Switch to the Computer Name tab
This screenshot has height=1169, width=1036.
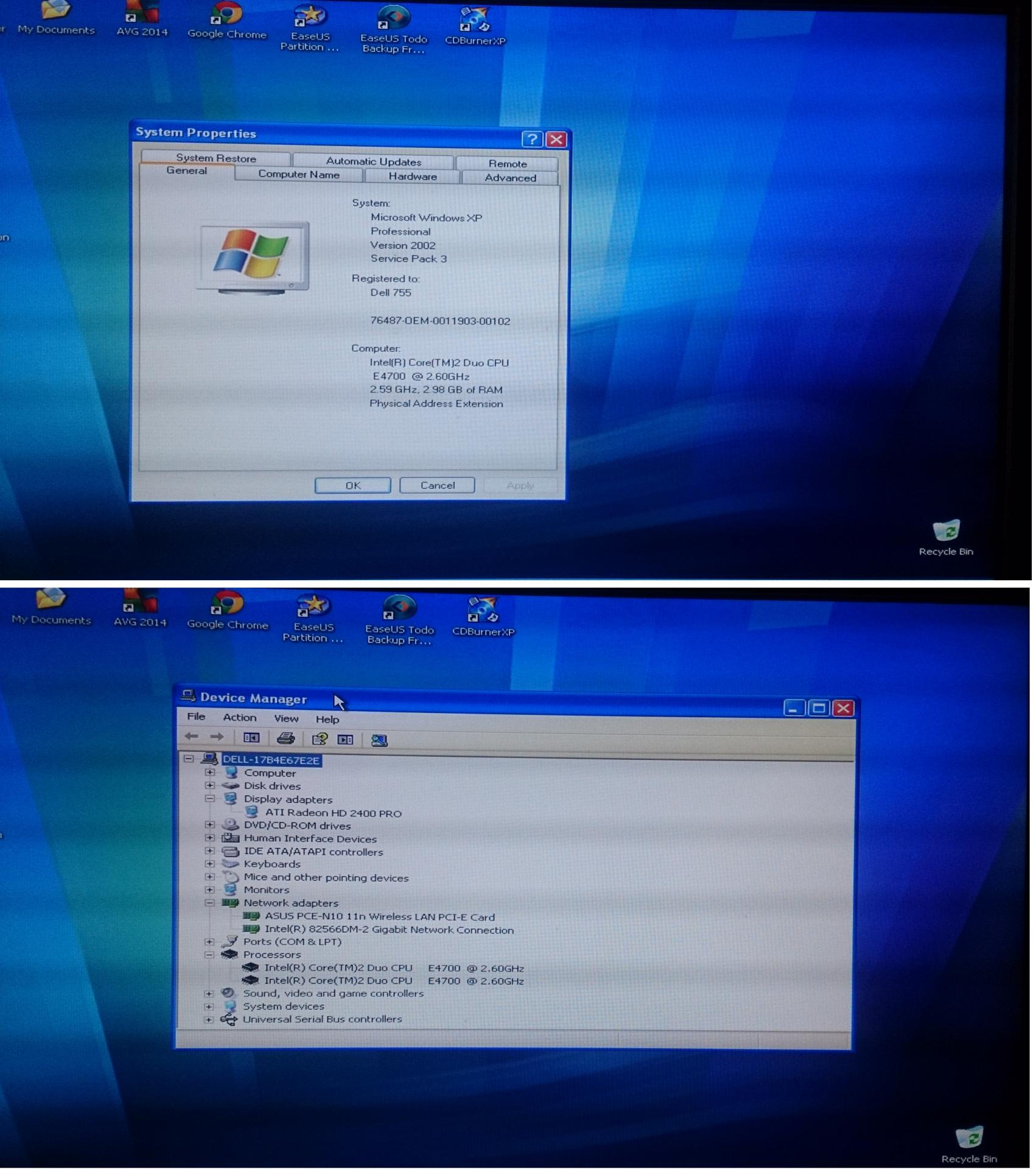click(x=299, y=174)
